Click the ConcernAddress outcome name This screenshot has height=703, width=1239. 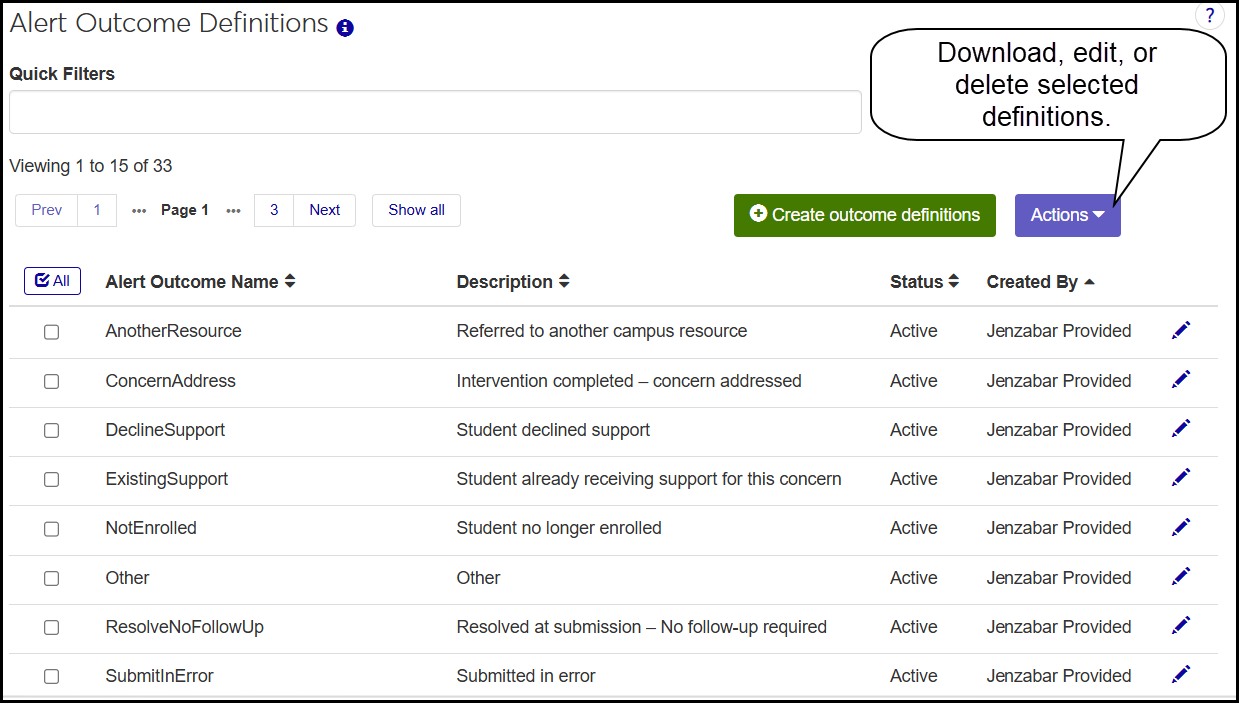(171, 381)
